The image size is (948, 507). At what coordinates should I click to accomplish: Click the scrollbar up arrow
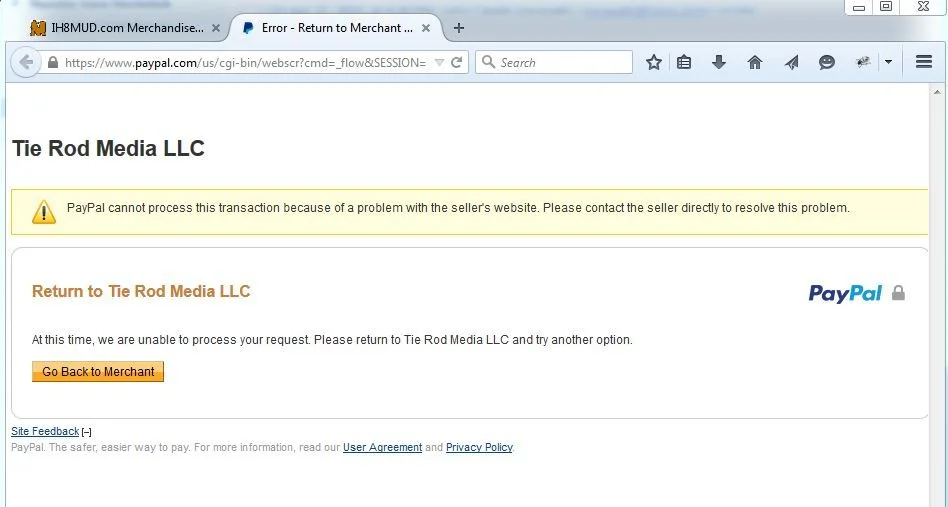[938, 92]
